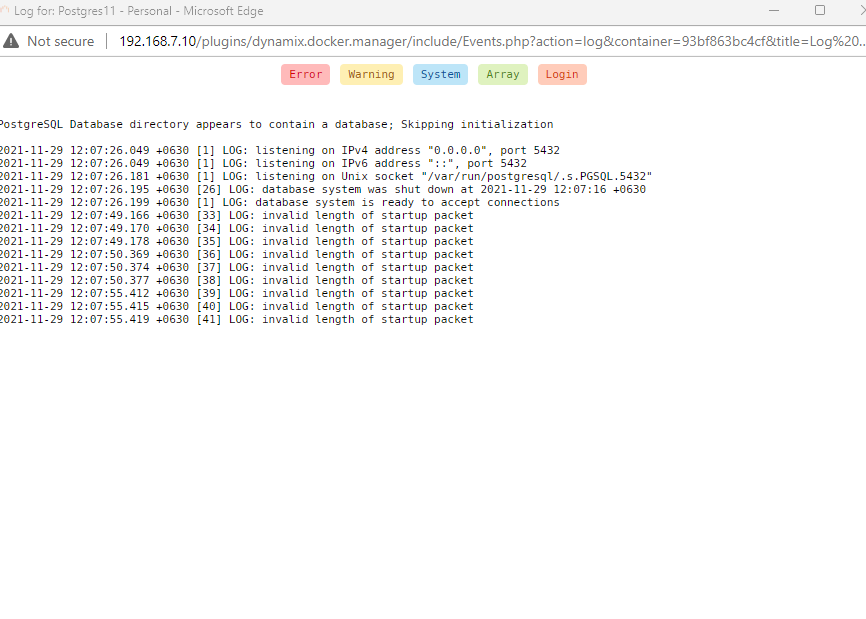Click the 'Skipping initialization' log line
This screenshot has height=619, width=866.
pyautogui.click(x=276, y=124)
